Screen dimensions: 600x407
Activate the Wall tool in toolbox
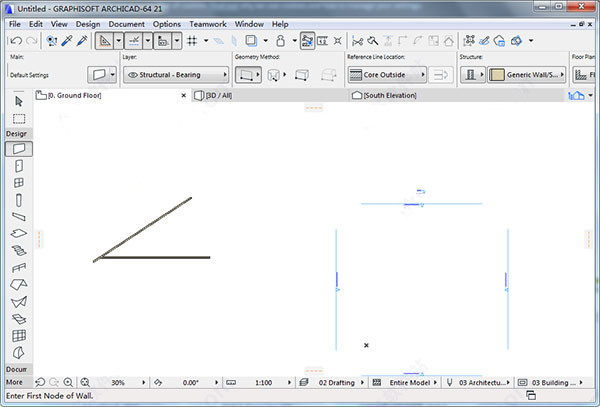19,149
